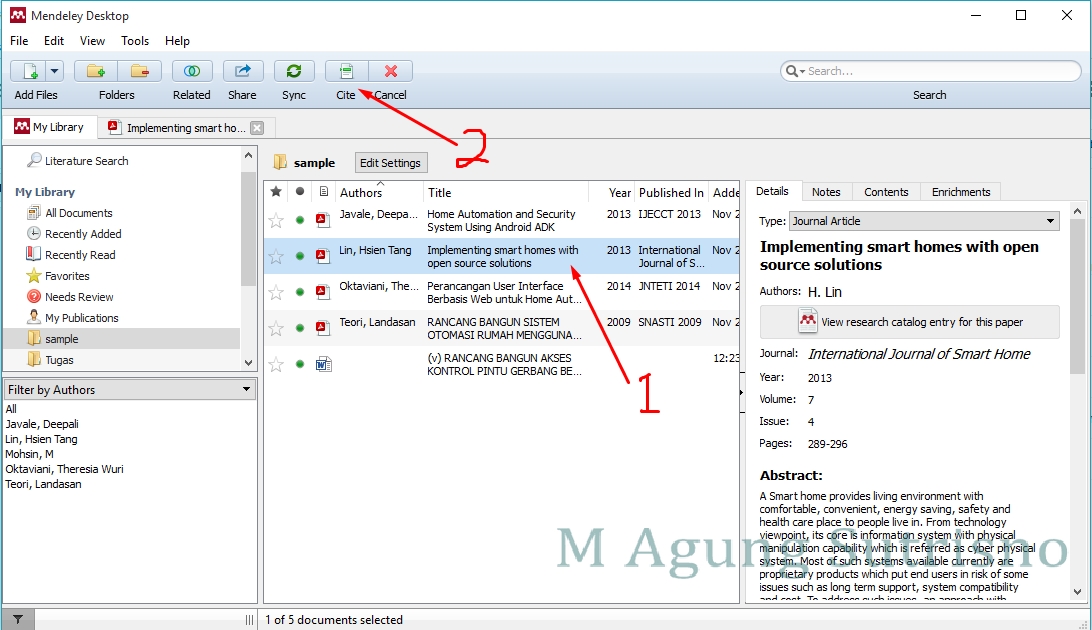Image resolution: width=1092 pixels, height=630 pixels.
Task: Toggle favorite star for Javale, Deepa... row
Action: pos(276,221)
